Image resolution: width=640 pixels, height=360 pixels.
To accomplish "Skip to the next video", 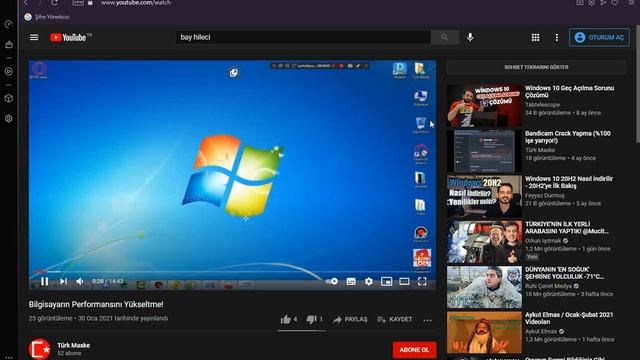I will pyautogui.click(x=63, y=281).
